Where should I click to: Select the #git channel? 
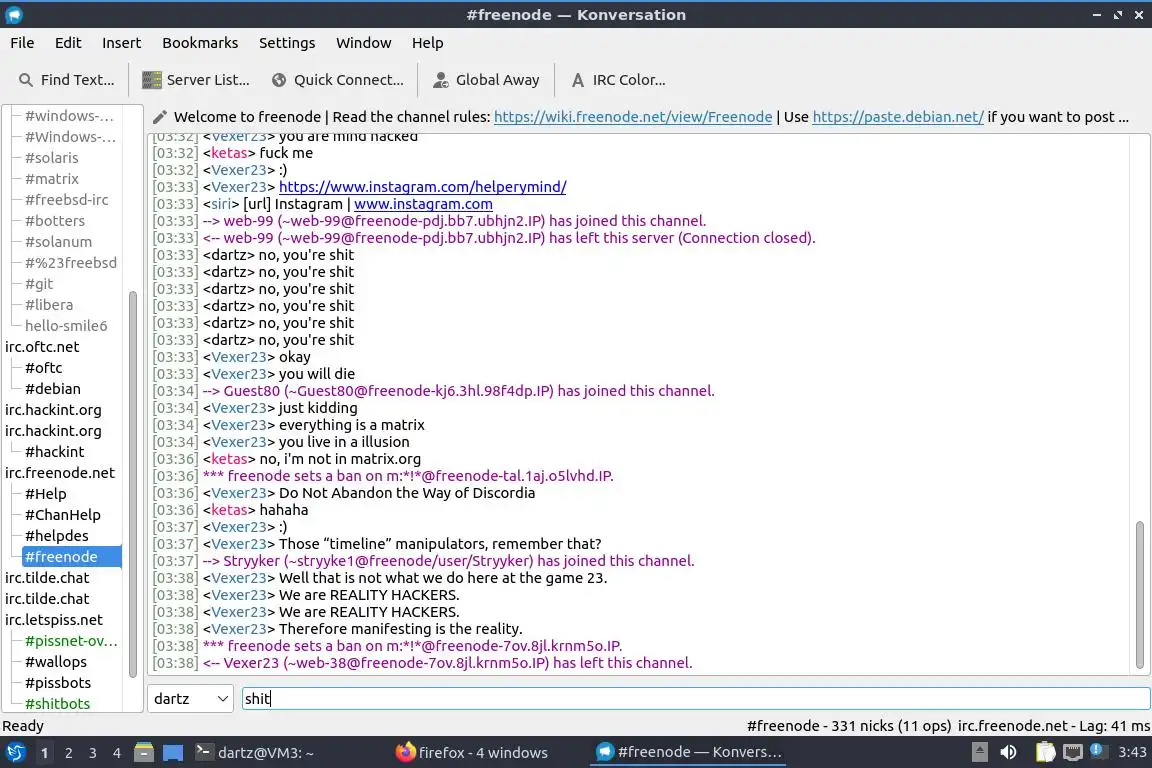click(x=39, y=284)
